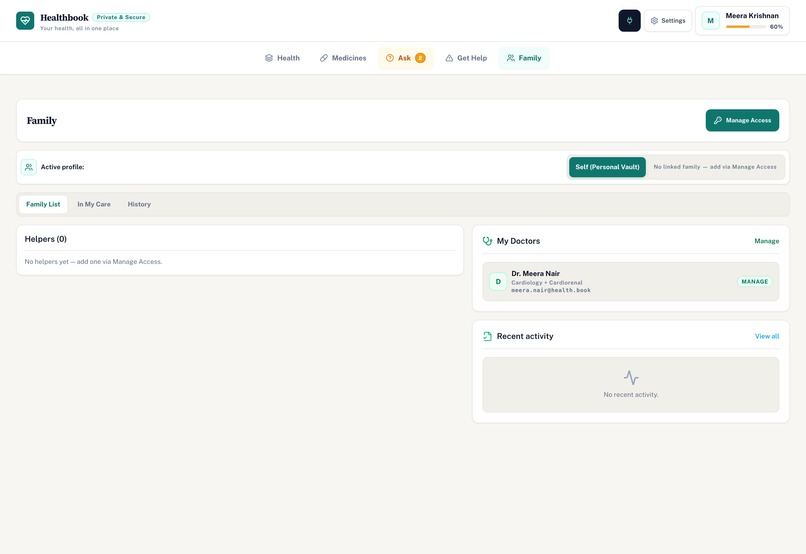Click the pulse icon in empty activity box
806x554 pixels.
pos(631,378)
